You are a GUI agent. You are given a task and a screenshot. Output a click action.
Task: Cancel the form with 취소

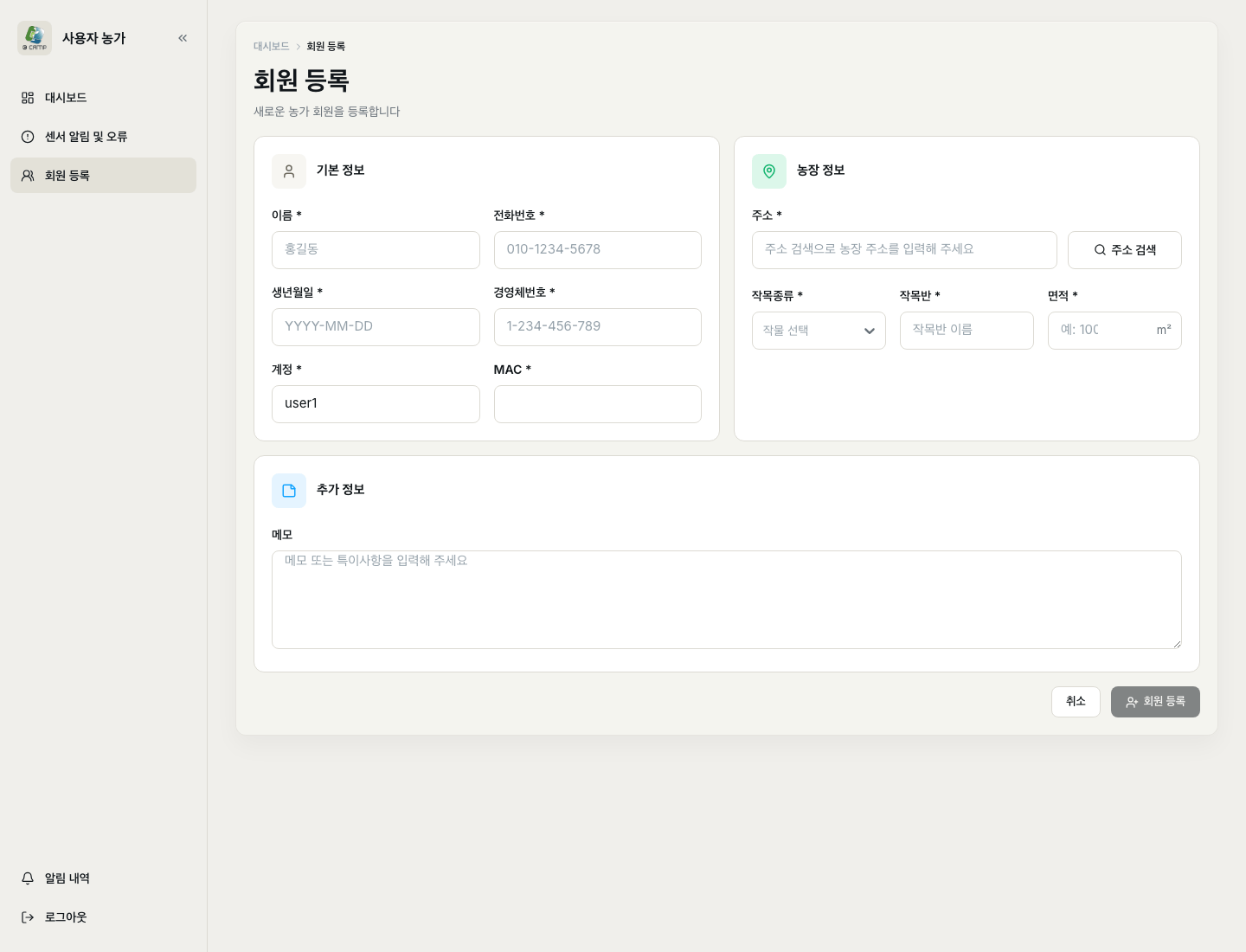(x=1076, y=702)
